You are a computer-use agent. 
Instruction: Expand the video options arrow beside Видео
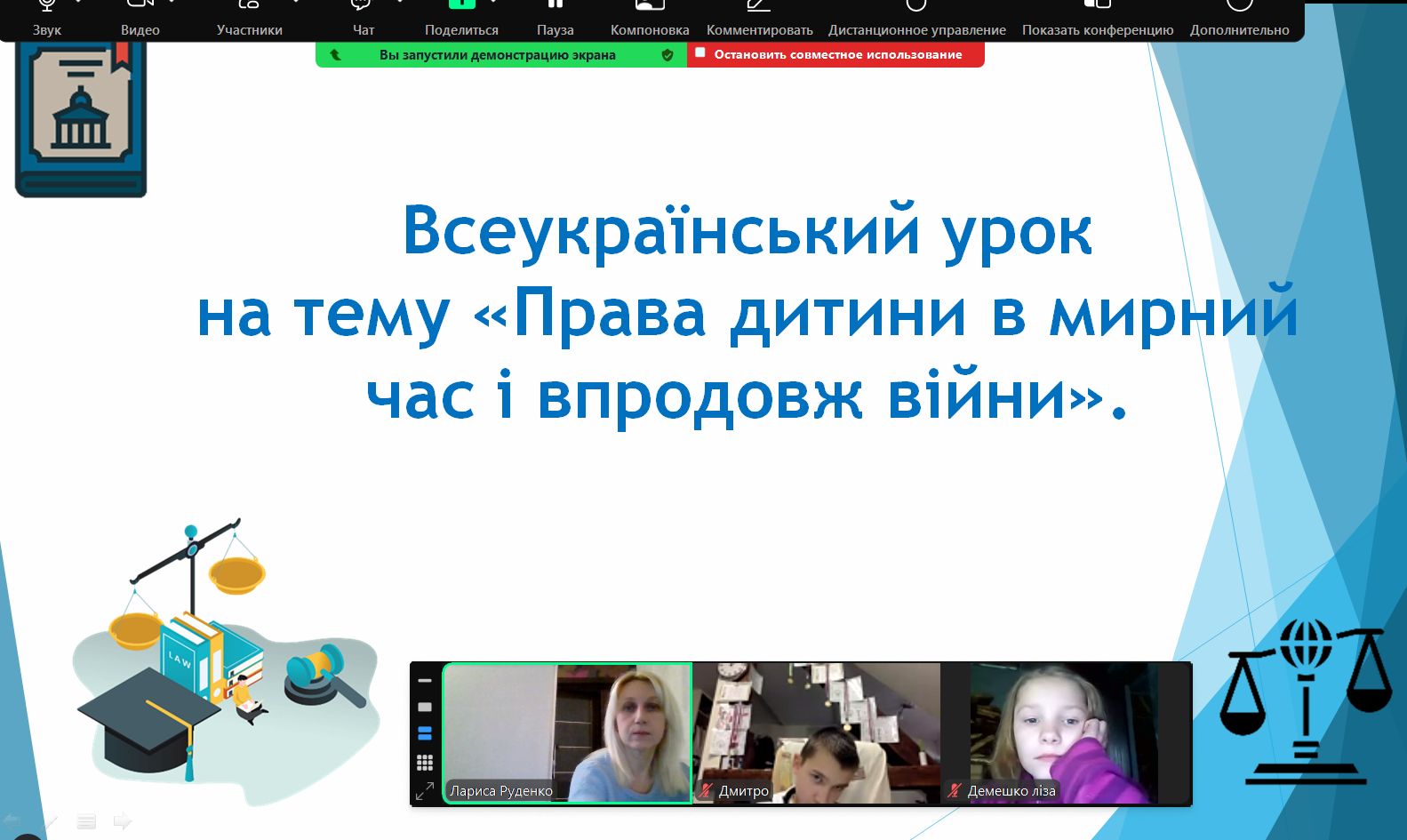point(172,4)
